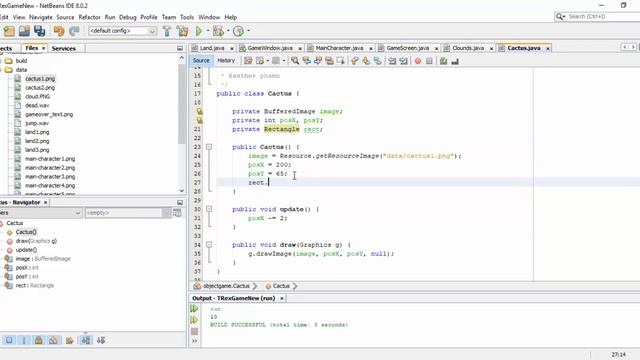The height and width of the screenshot is (360, 640).
Task: Click the Undo arrow icon
Action: tap(59, 31)
